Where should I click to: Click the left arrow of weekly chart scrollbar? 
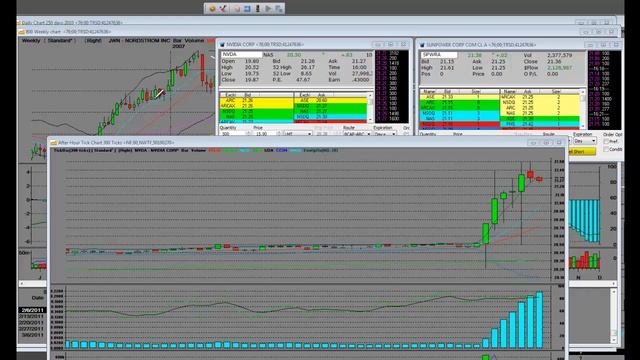point(21,283)
